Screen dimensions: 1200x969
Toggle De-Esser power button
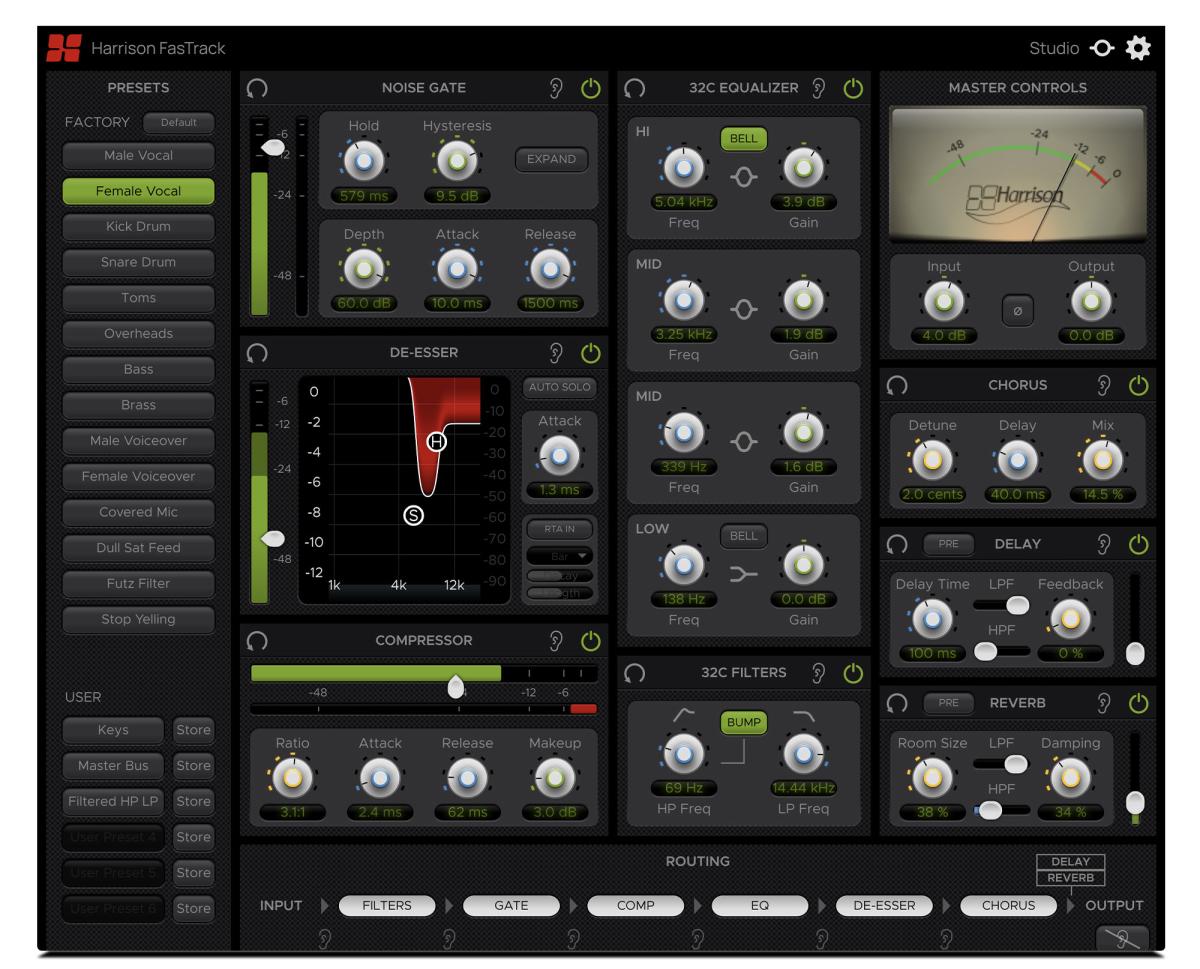coord(590,353)
